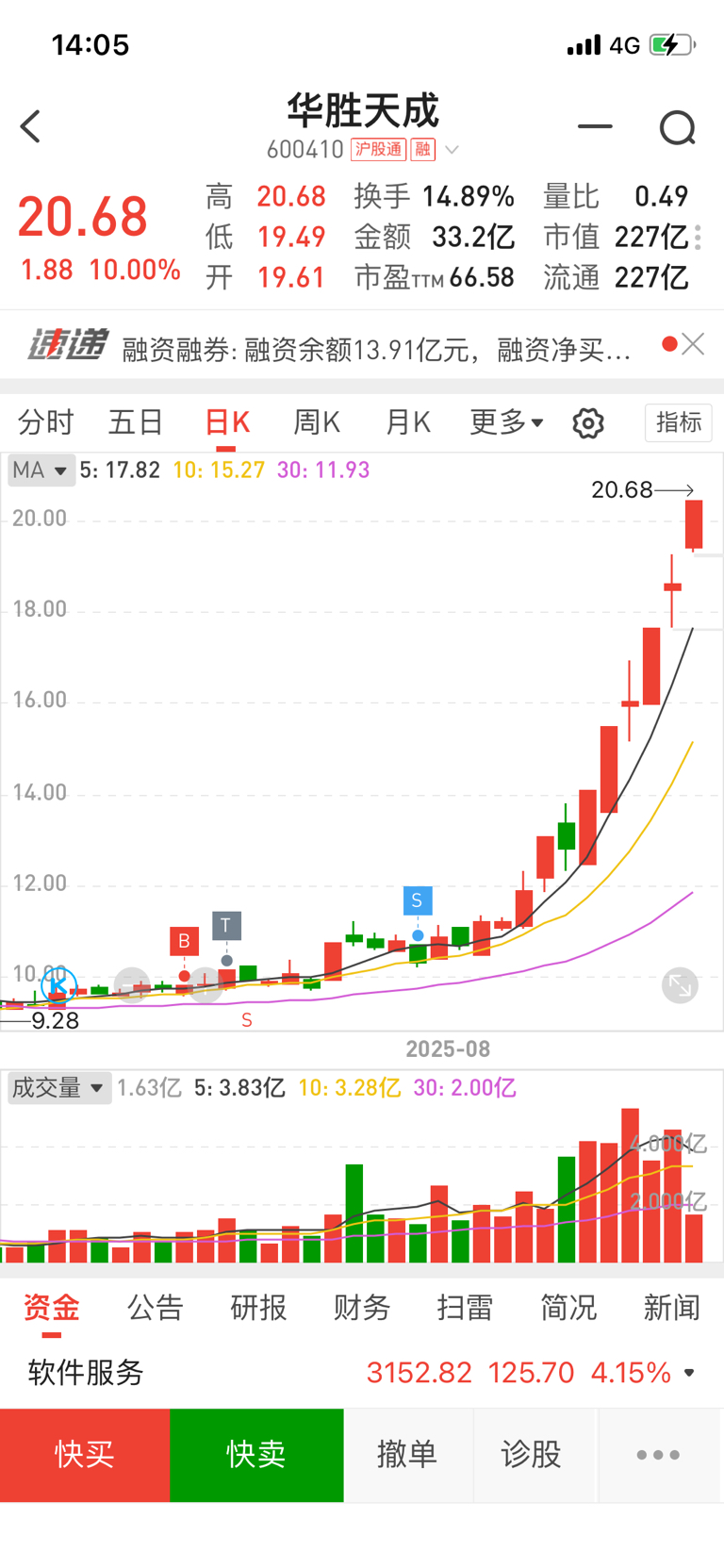The height and width of the screenshot is (1568, 724).
Task: Tap the latest red candlestick at 20.68
Action: [x=694, y=524]
